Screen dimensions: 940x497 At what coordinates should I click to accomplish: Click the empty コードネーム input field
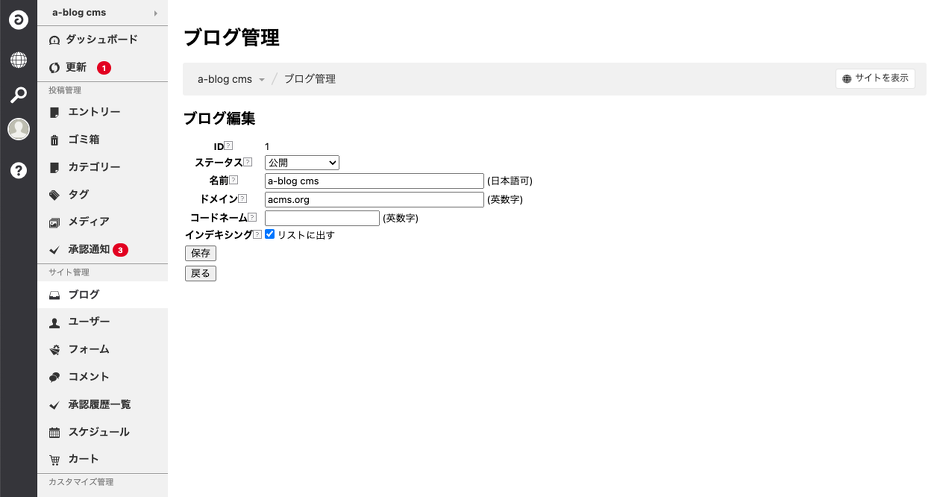click(x=323, y=218)
